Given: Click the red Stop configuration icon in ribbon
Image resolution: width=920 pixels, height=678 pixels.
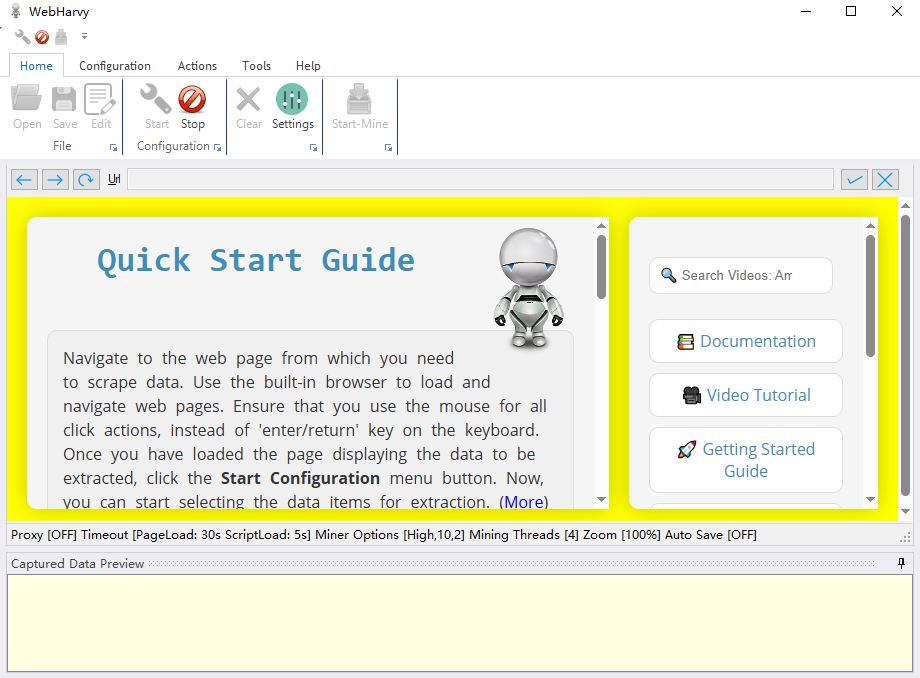Looking at the screenshot, I should tap(192, 99).
